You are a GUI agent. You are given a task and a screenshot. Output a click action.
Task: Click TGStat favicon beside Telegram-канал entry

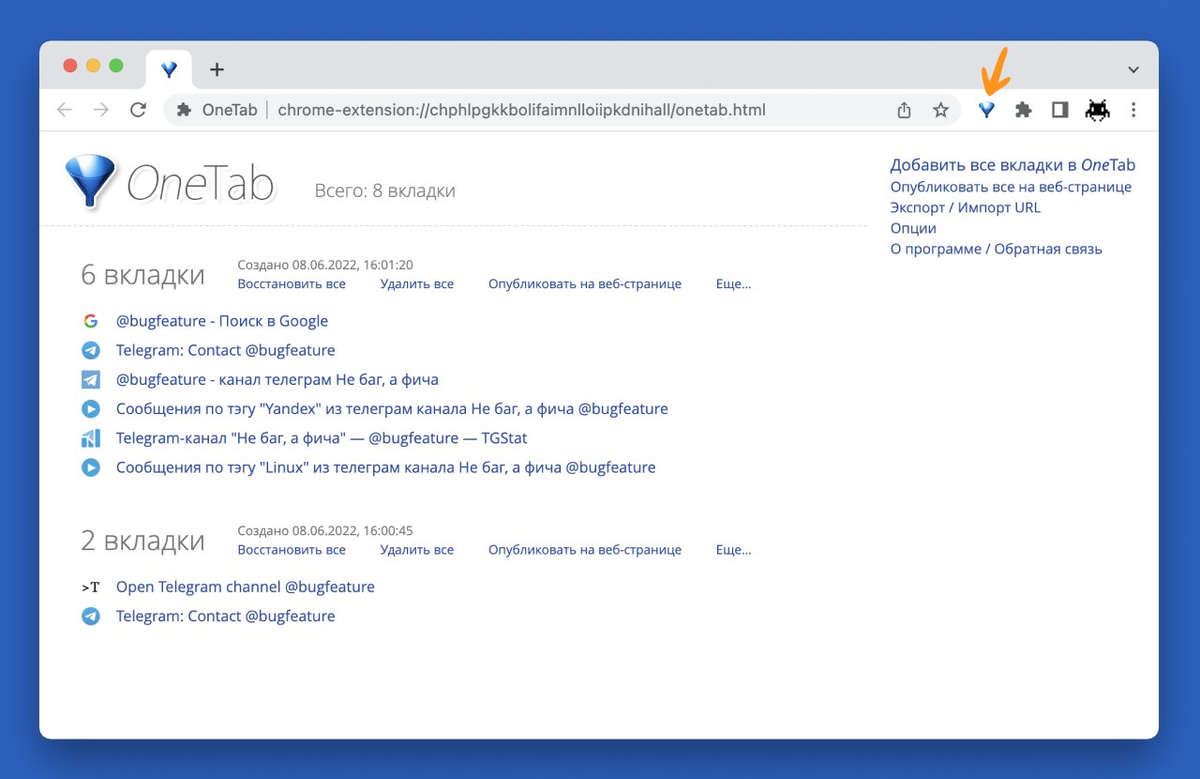91,438
